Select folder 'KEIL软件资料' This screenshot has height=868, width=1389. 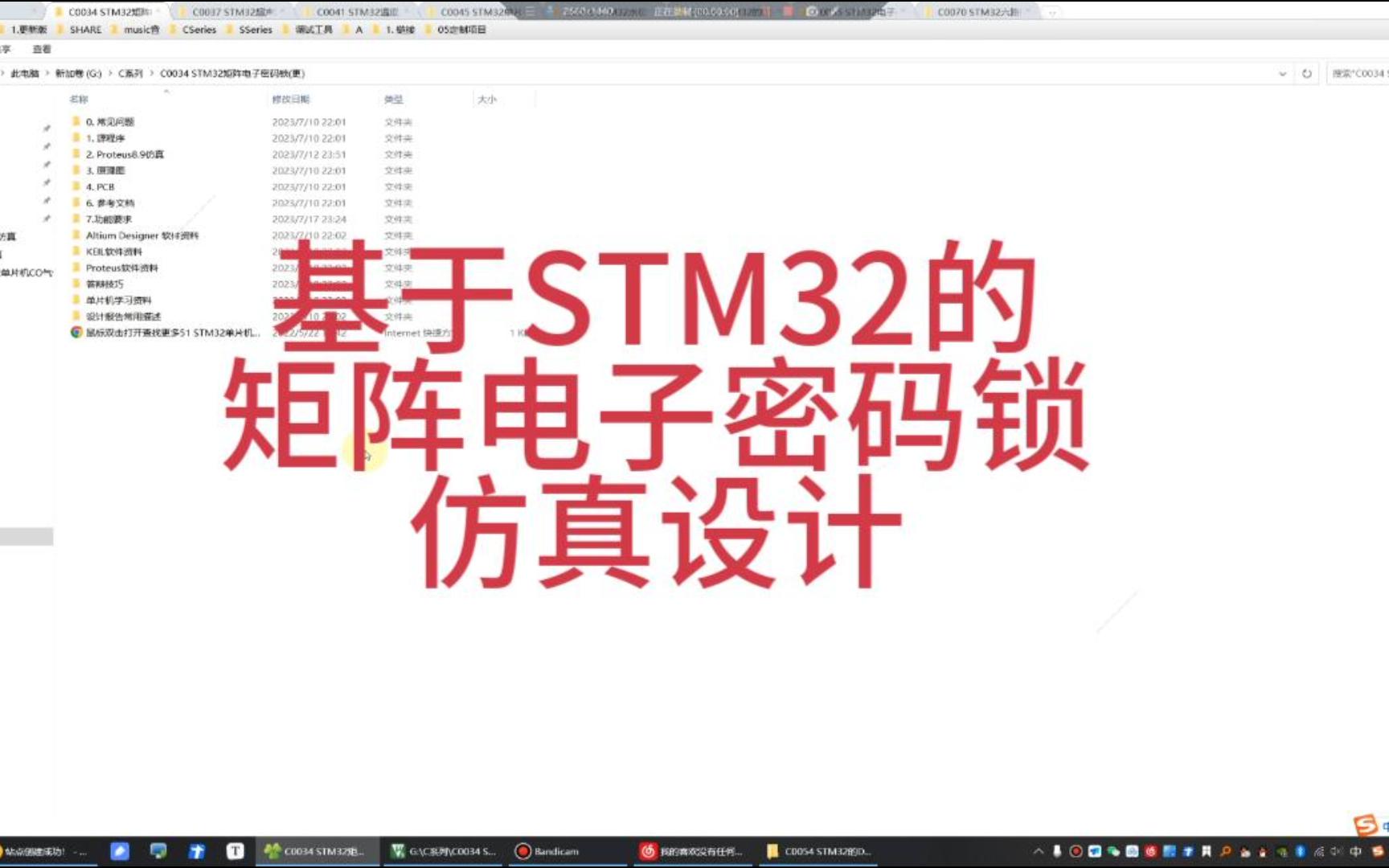tap(114, 252)
